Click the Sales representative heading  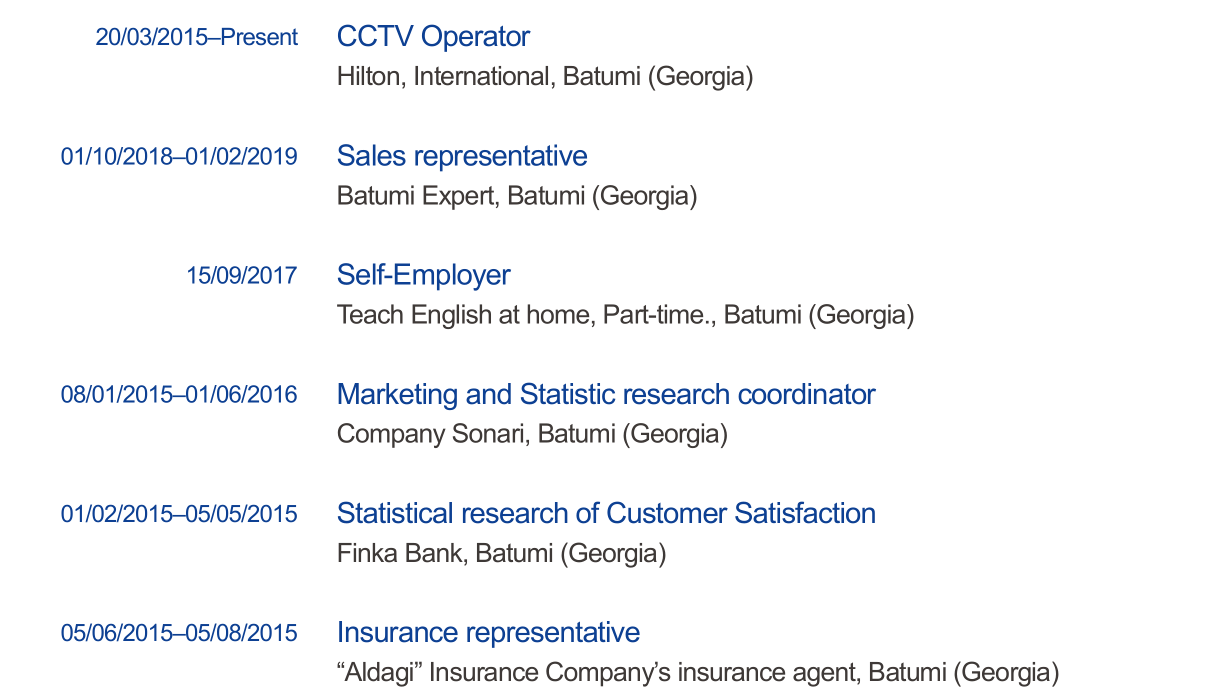coord(462,156)
